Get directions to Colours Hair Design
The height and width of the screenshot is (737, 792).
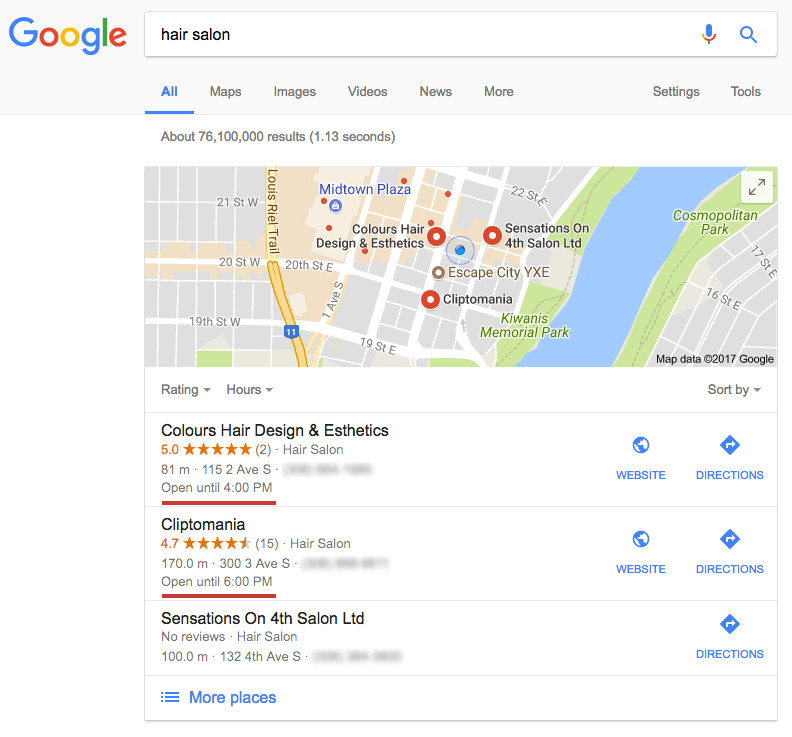(729, 458)
